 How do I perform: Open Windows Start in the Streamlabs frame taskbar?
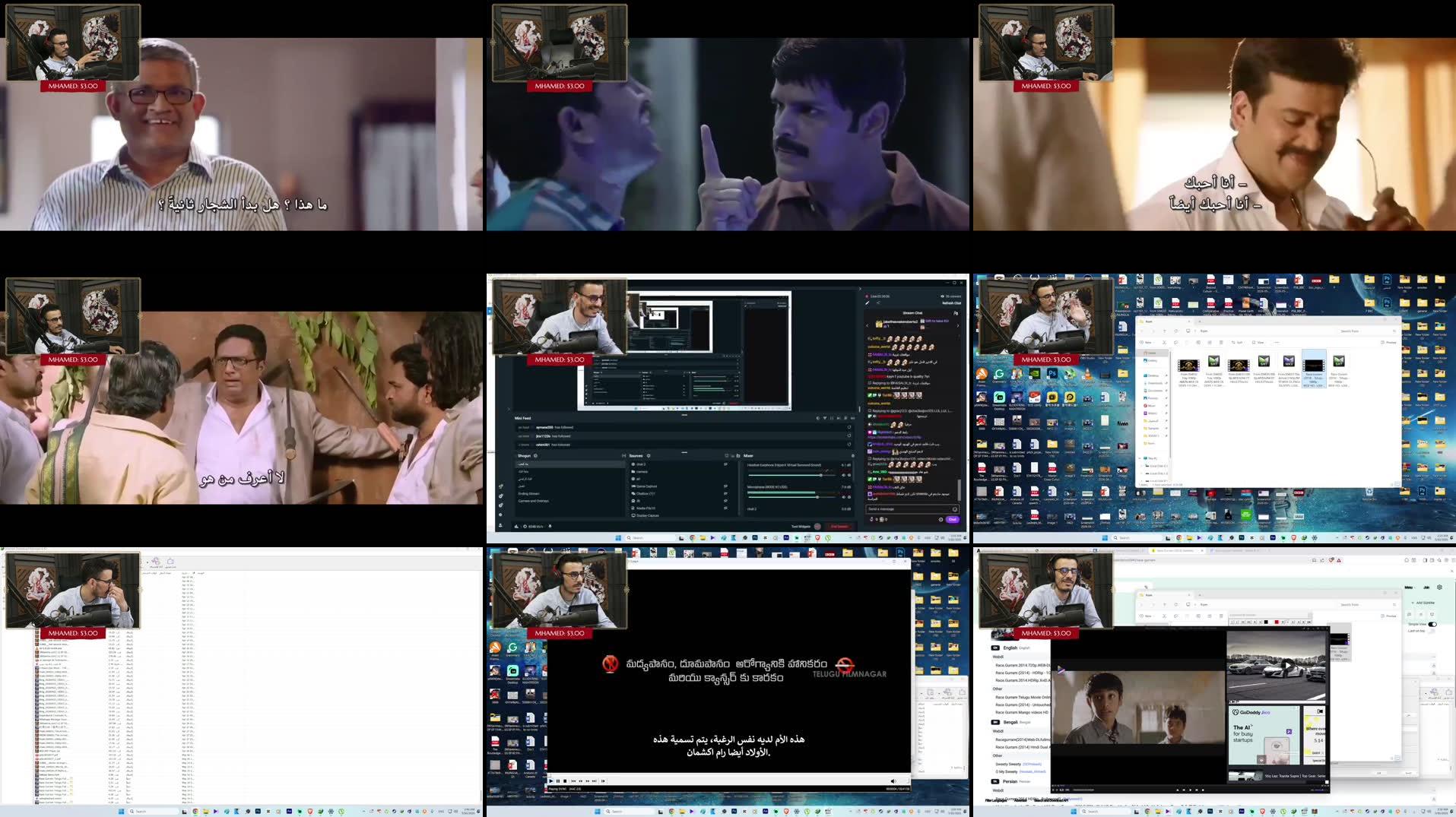click(618, 538)
